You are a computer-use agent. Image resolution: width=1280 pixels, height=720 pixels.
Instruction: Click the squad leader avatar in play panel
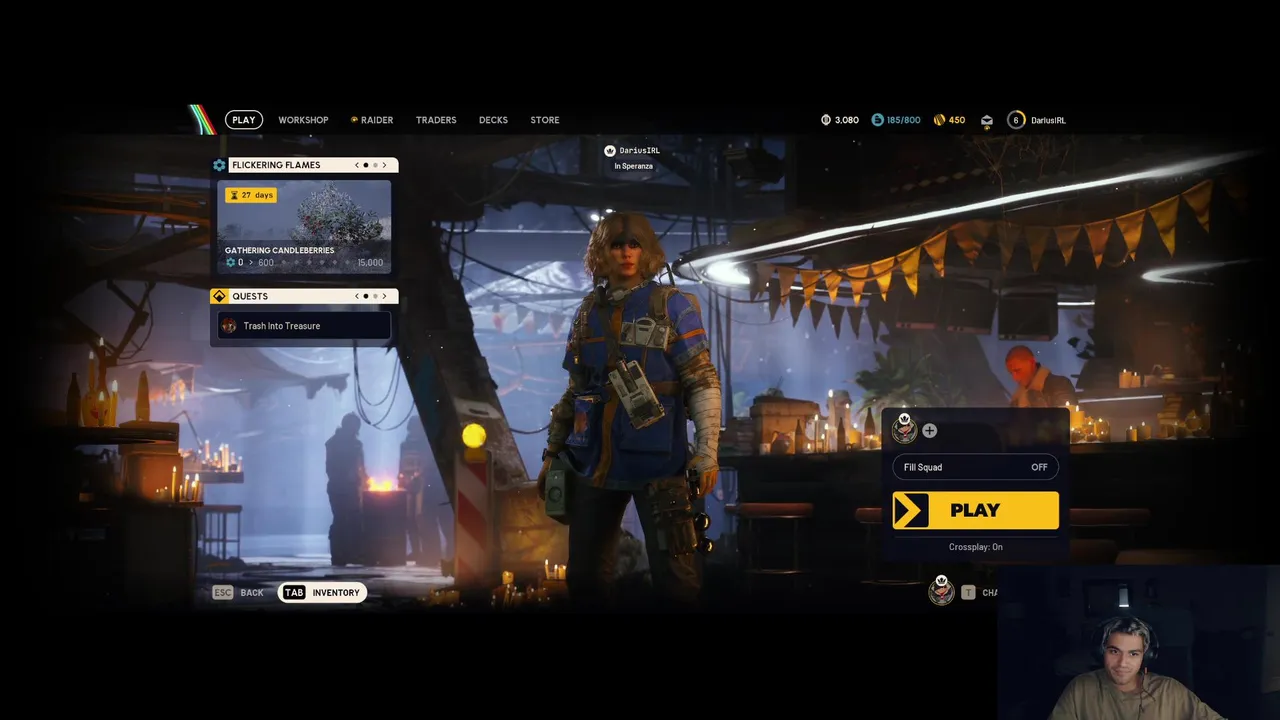coord(904,429)
